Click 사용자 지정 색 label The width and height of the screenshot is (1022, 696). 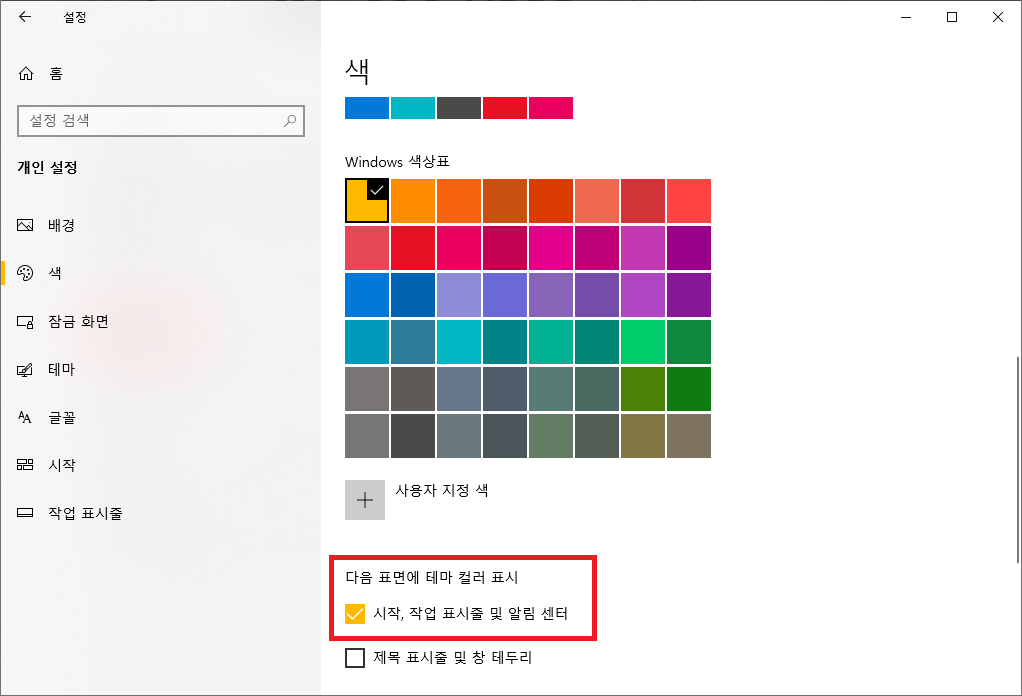(442, 490)
